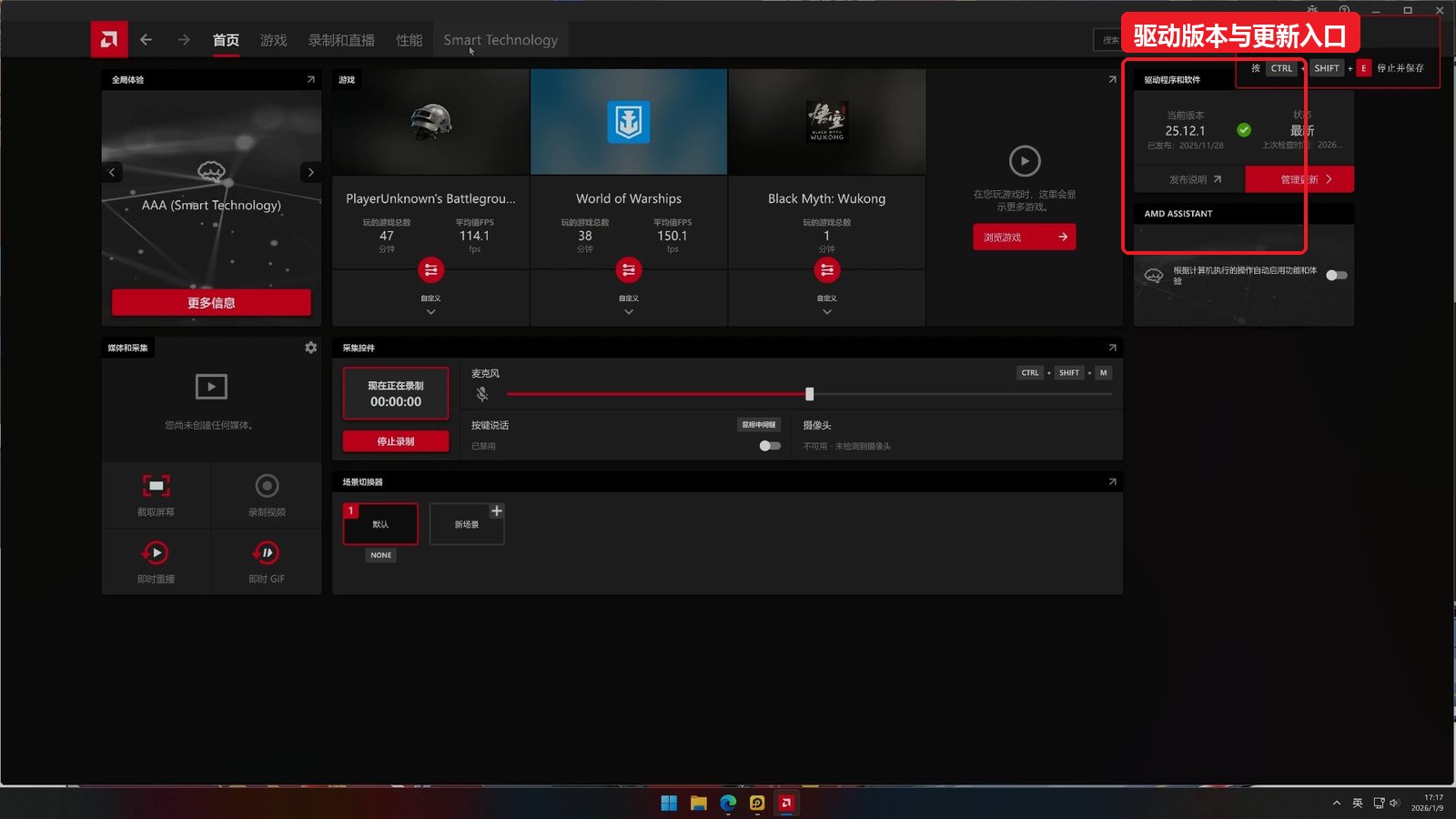Image resolution: width=1456 pixels, height=819 pixels.
Task: Expand the scene switcher panel arrow
Action: point(1112,481)
